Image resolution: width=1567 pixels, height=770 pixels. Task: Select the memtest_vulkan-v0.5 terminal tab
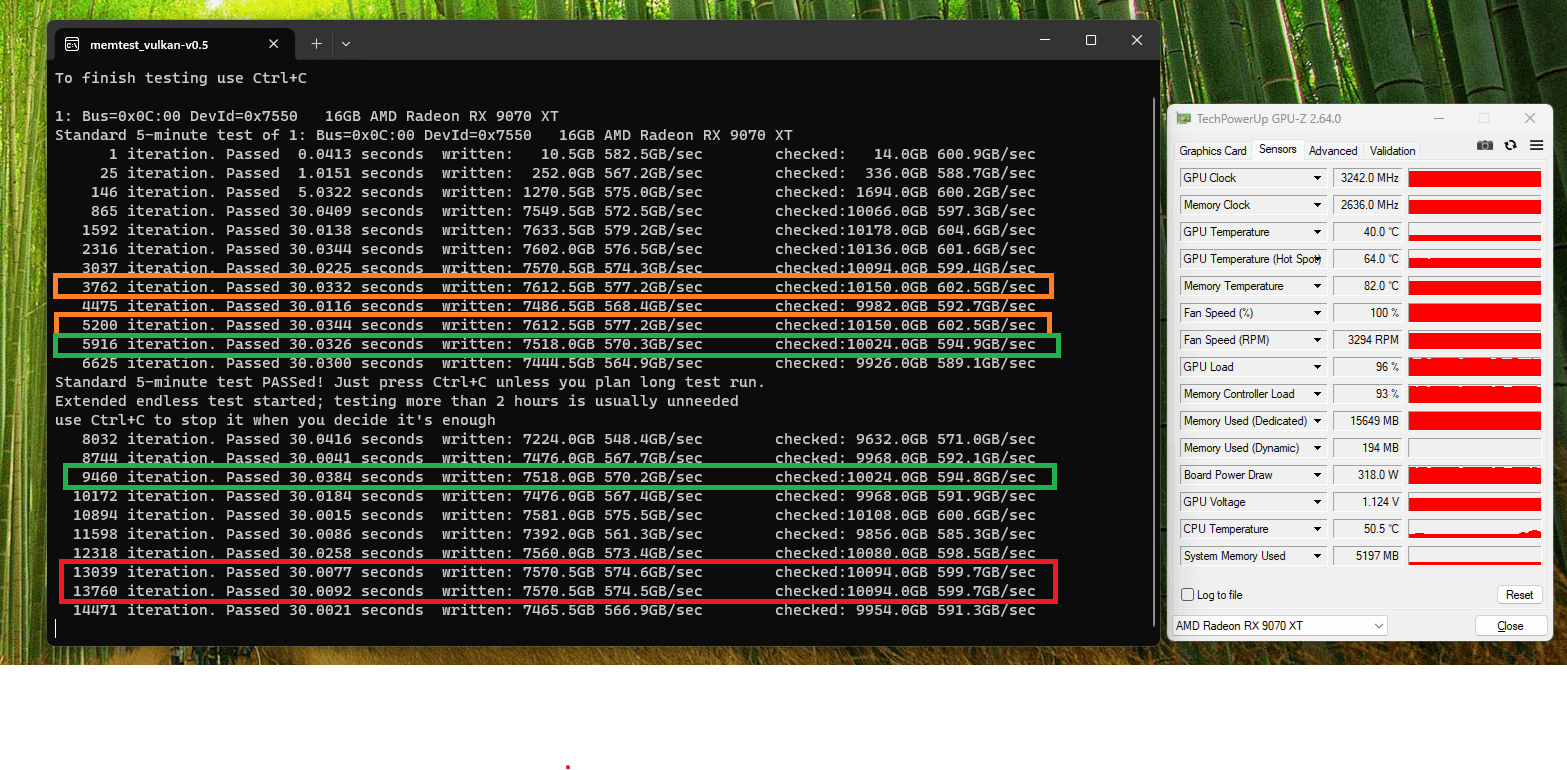pos(175,44)
